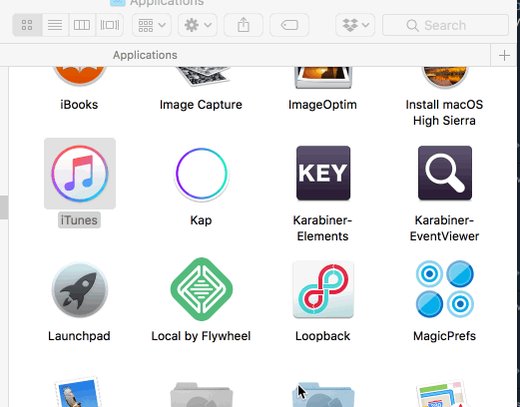This screenshot has width=520, height=407.
Task: Open the item arrangement dropdown
Action: click(x=152, y=25)
